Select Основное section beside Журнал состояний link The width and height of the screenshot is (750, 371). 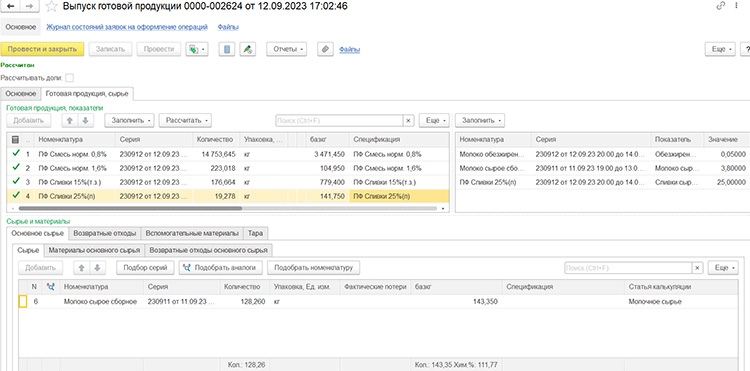(21, 27)
